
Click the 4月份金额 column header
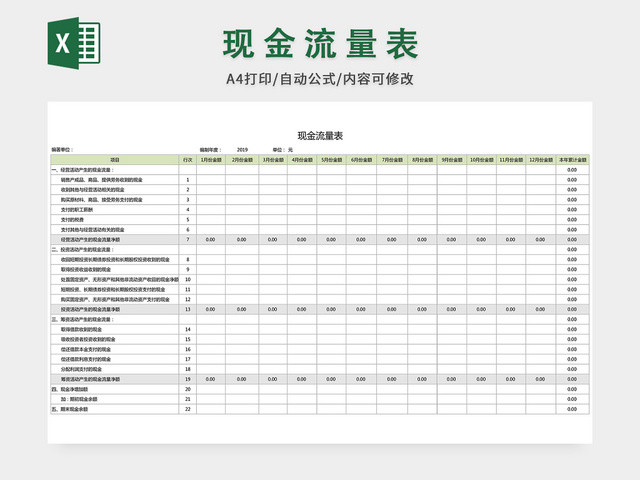302,160
